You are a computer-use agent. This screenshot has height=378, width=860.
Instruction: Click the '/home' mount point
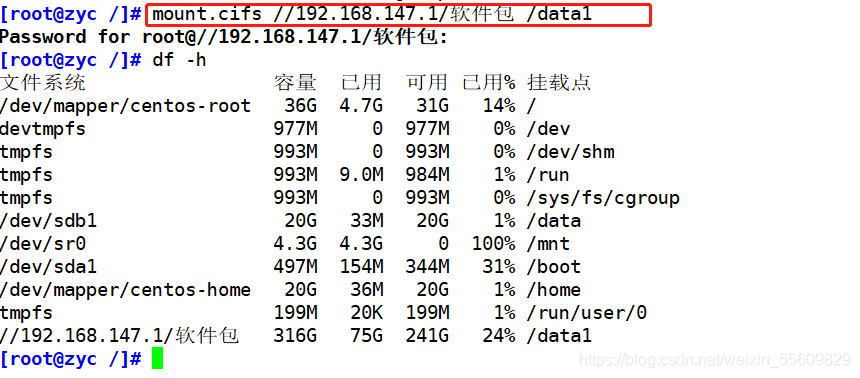pyautogui.click(x=553, y=290)
